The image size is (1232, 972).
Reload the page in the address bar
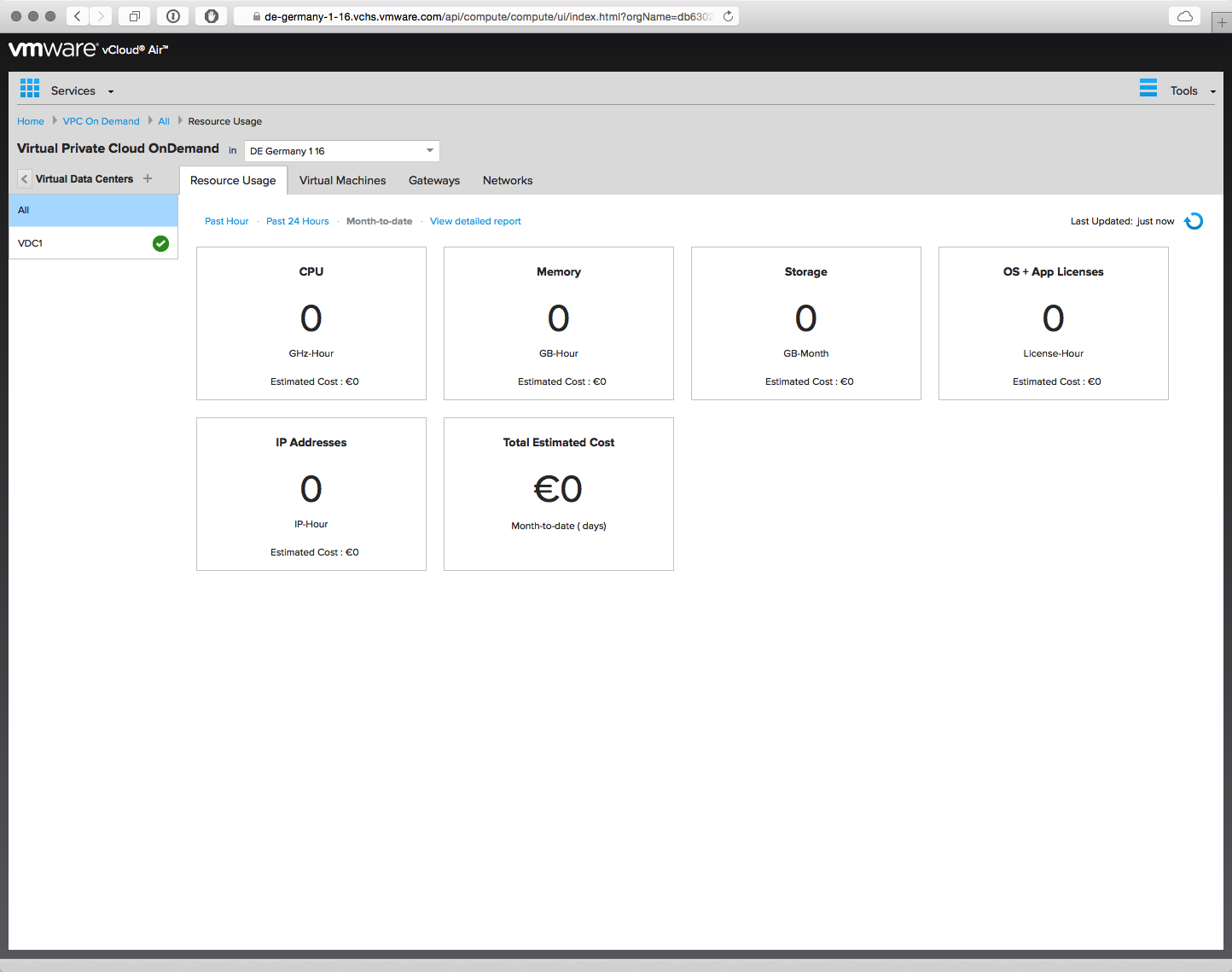point(728,16)
